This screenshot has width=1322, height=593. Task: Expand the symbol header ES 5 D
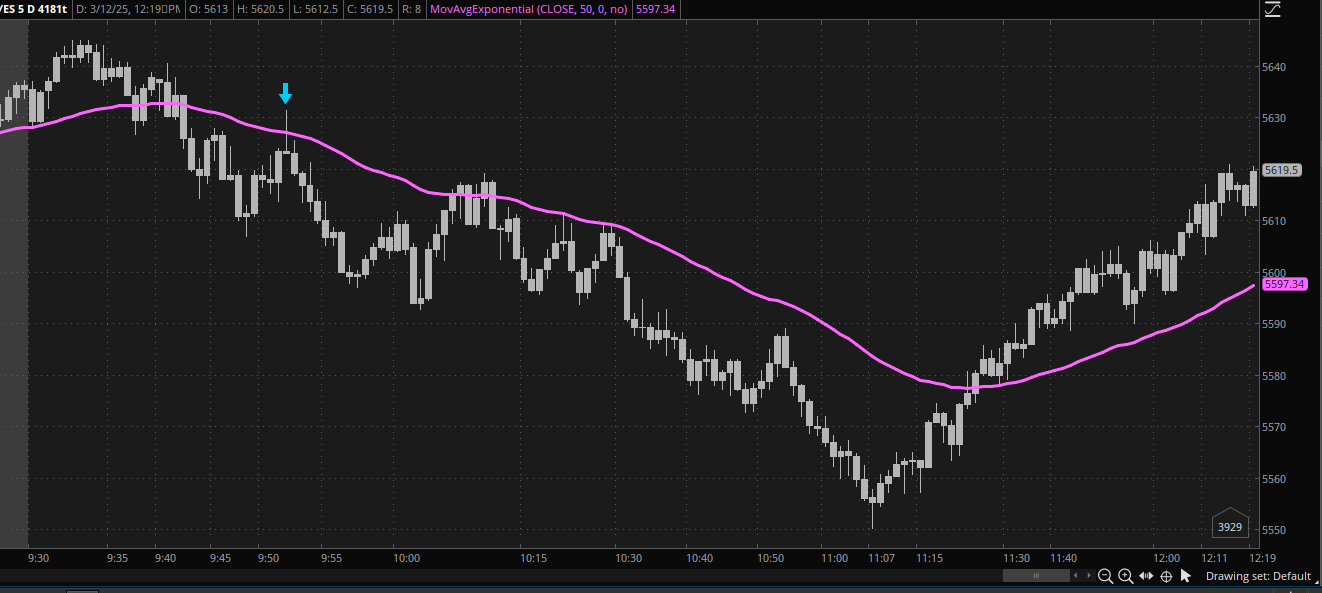pyautogui.click(x=33, y=9)
